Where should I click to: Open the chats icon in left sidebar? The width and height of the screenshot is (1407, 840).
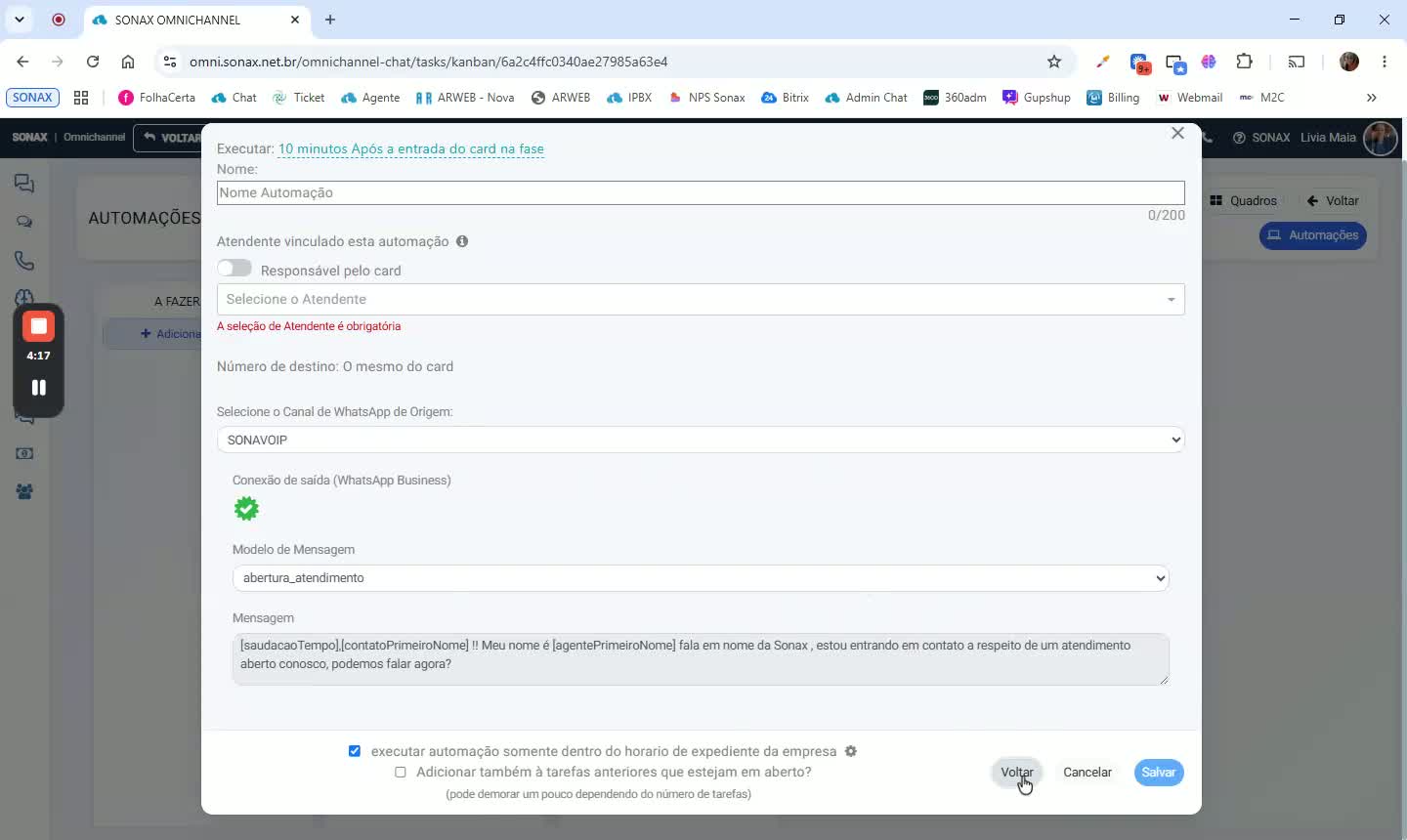coord(24,184)
